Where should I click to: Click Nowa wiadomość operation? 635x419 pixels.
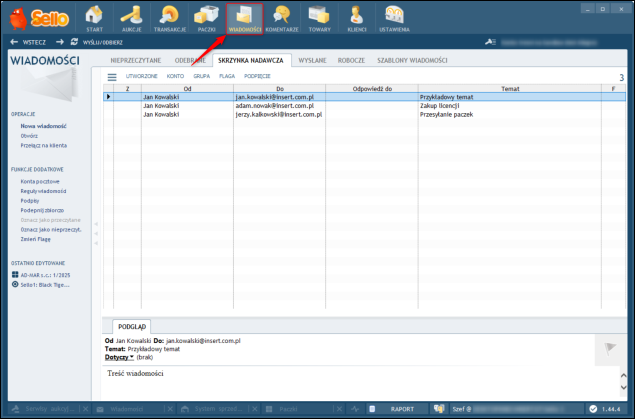coord(43,126)
